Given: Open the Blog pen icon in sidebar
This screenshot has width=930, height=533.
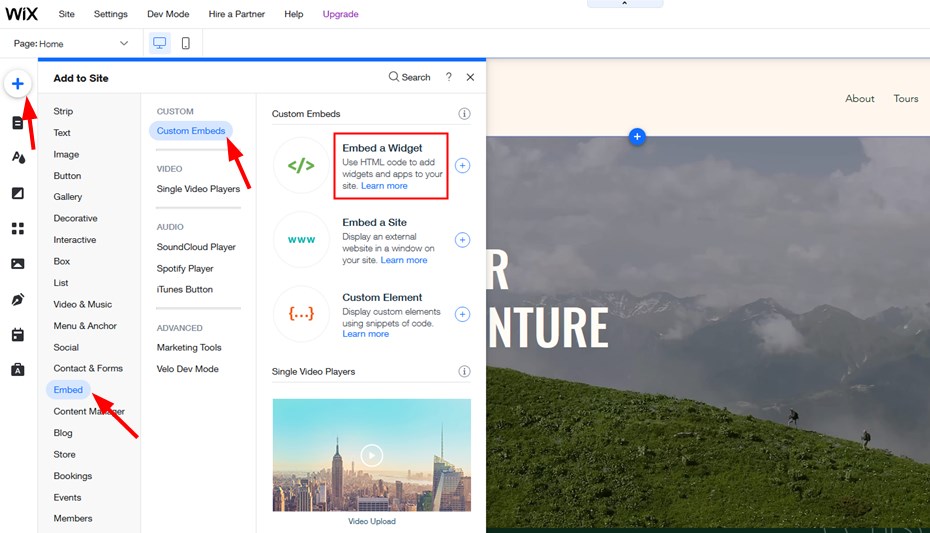Looking at the screenshot, I should [x=18, y=299].
